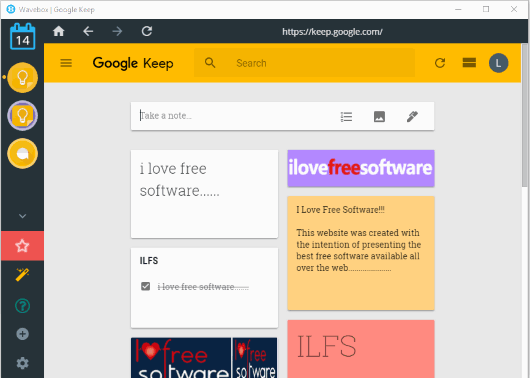This screenshot has height=378, width=530.
Task: Open the Google Keep hamburger main menu
Action: pyautogui.click(x=66, y=63)
